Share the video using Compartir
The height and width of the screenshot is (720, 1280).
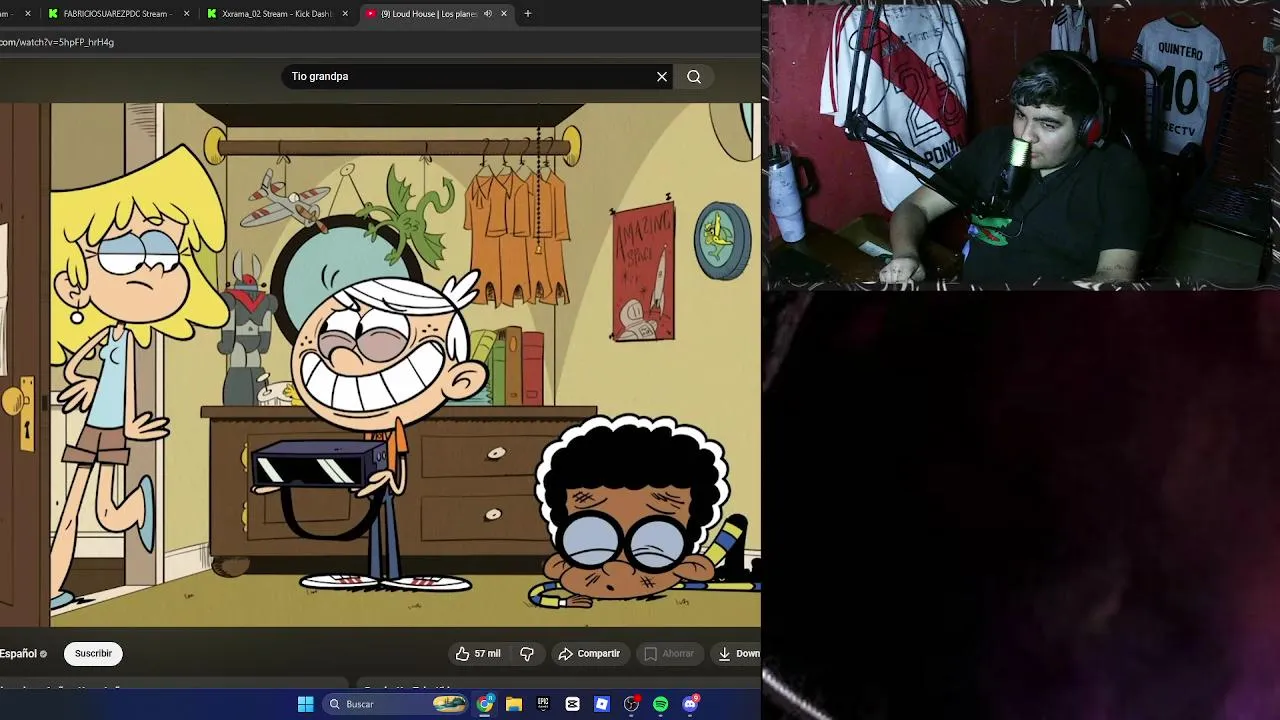pos(590,653)
